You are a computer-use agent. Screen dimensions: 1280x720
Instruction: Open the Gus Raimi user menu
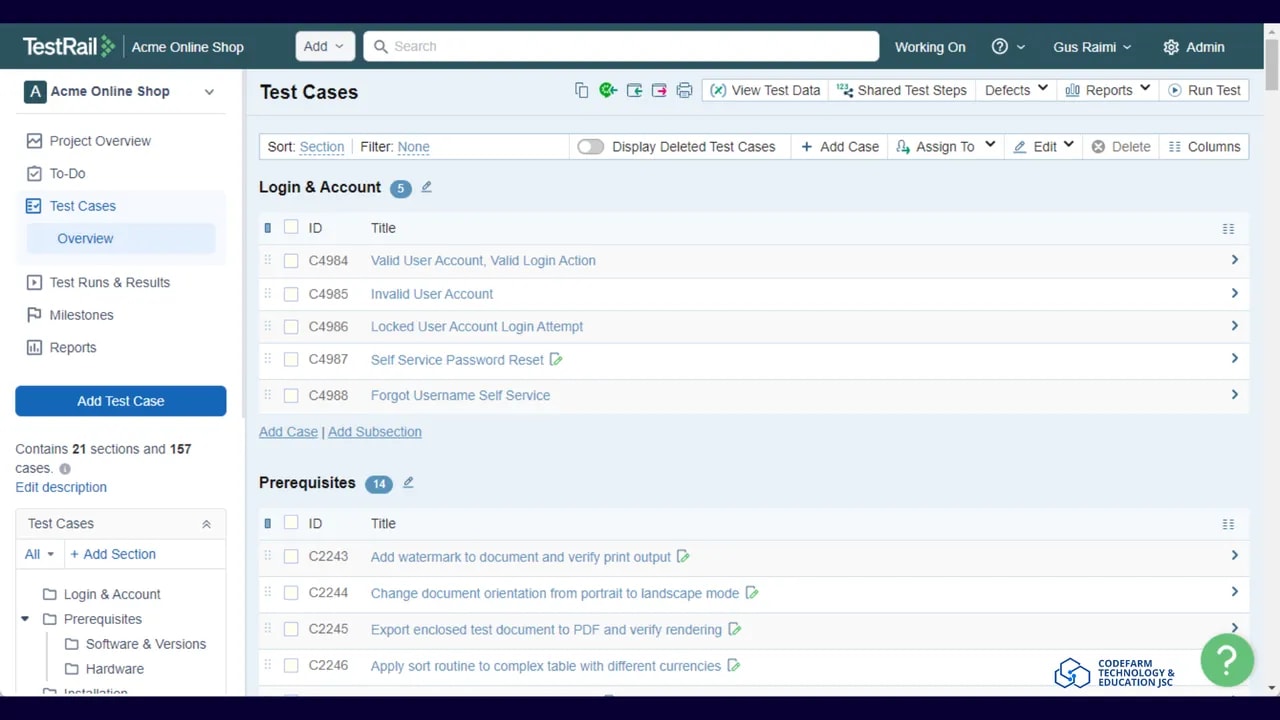click(1092, 47)
